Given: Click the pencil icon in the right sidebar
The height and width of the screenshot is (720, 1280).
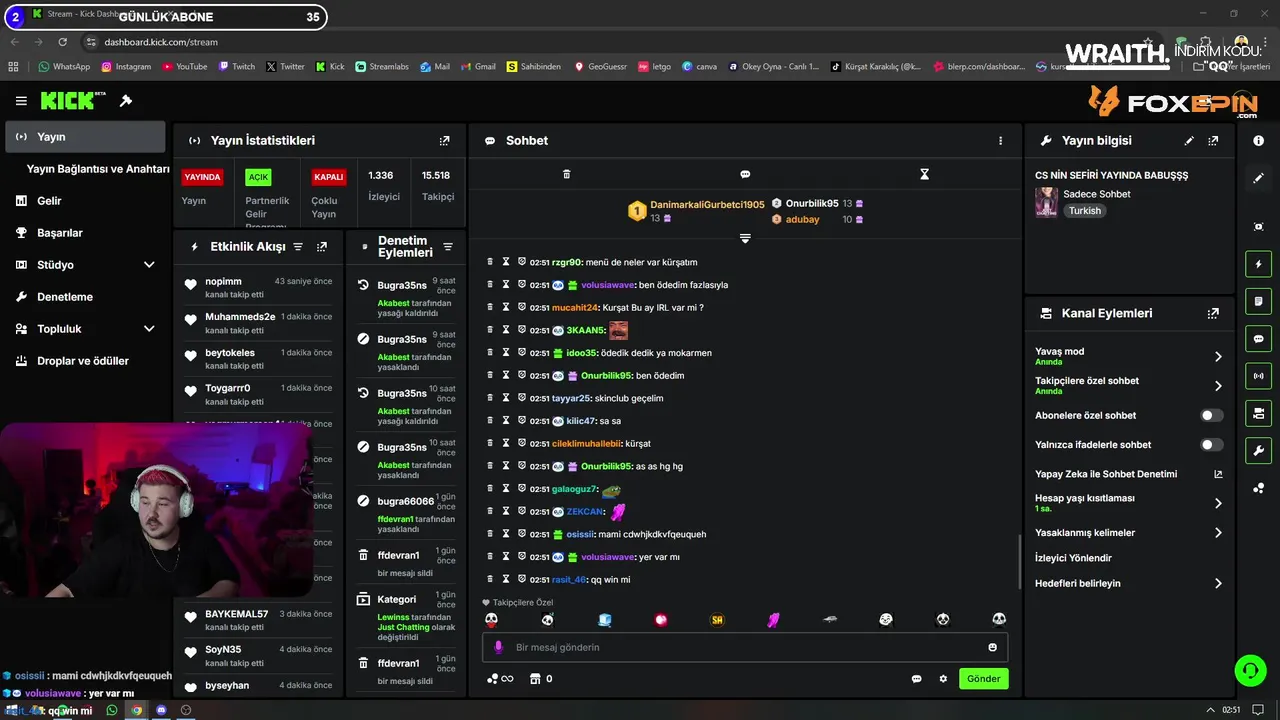Looking at the screenshot, I should pyautogui.click(x=1259, y=178).
